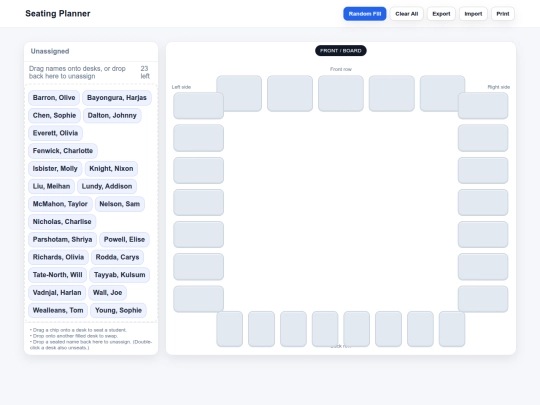540x405 pixels.
Task: Choose the Nelson, Sam chip
Action: point(120,204)
